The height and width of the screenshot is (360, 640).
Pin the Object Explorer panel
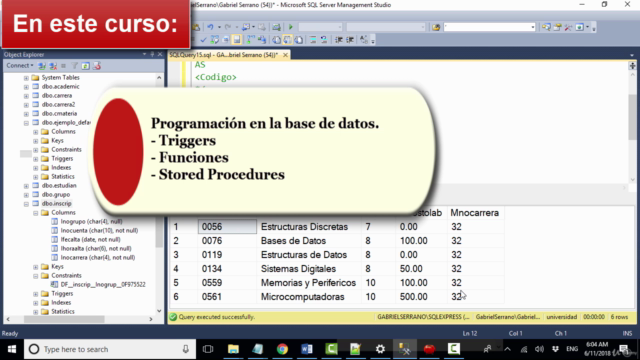(x=152, y=54)
